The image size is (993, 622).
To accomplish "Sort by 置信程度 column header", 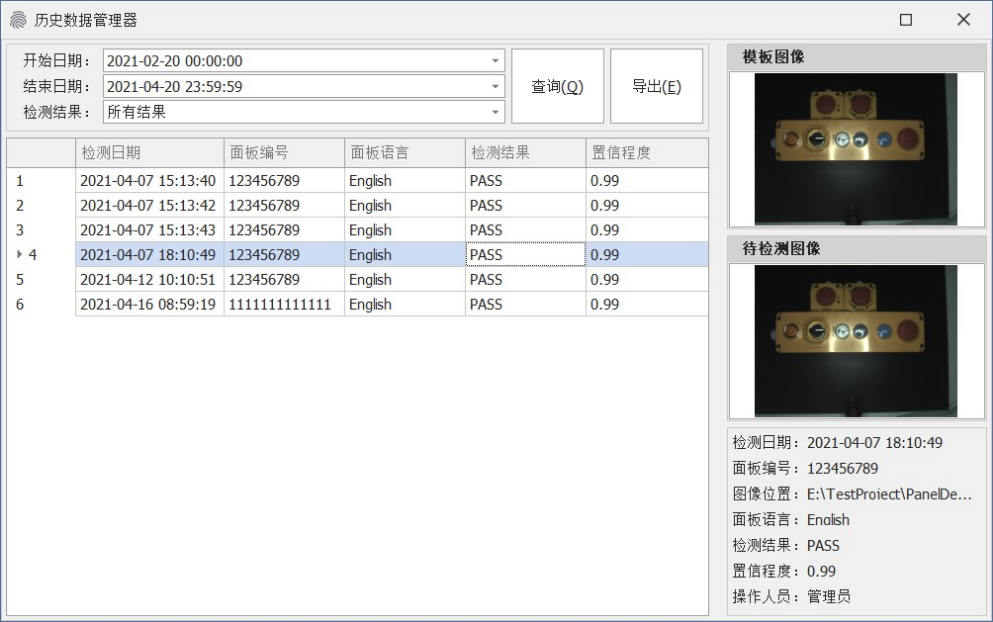I will 645,153.
